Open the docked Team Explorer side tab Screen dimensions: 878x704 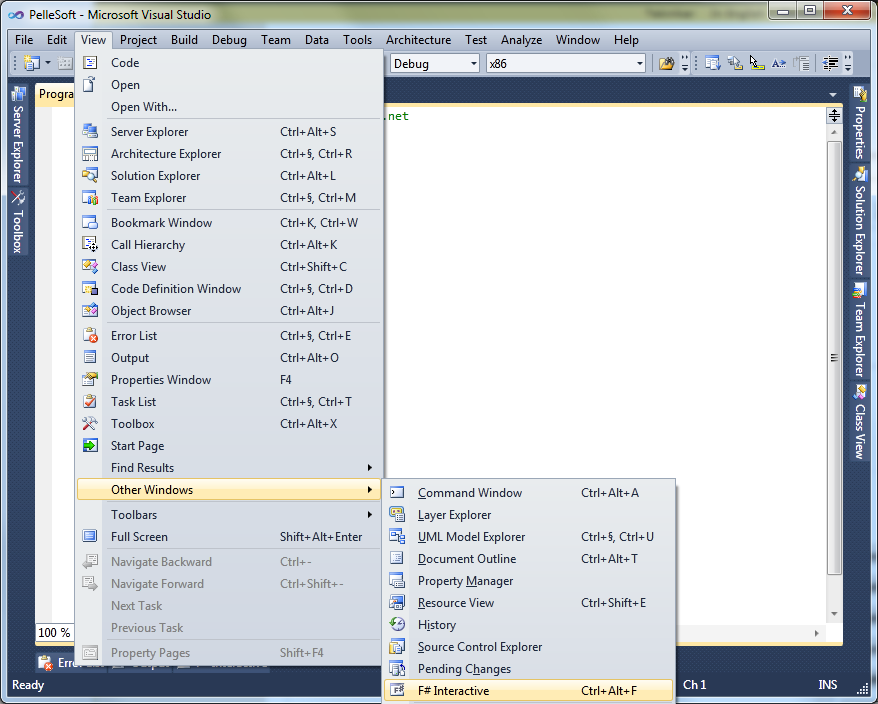(x=860, y=330)
